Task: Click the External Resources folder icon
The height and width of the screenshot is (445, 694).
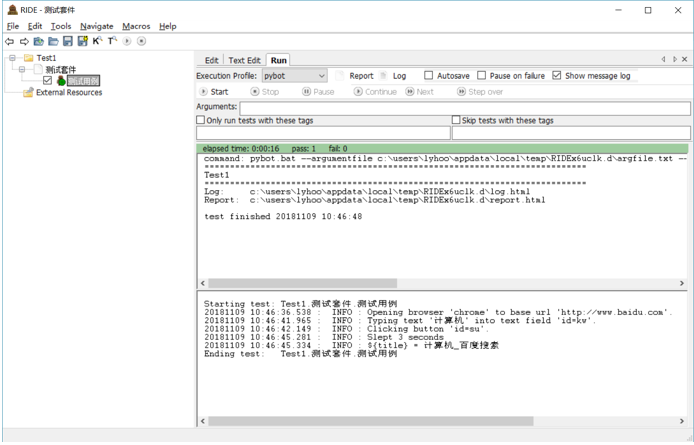Action: point(28,92)
